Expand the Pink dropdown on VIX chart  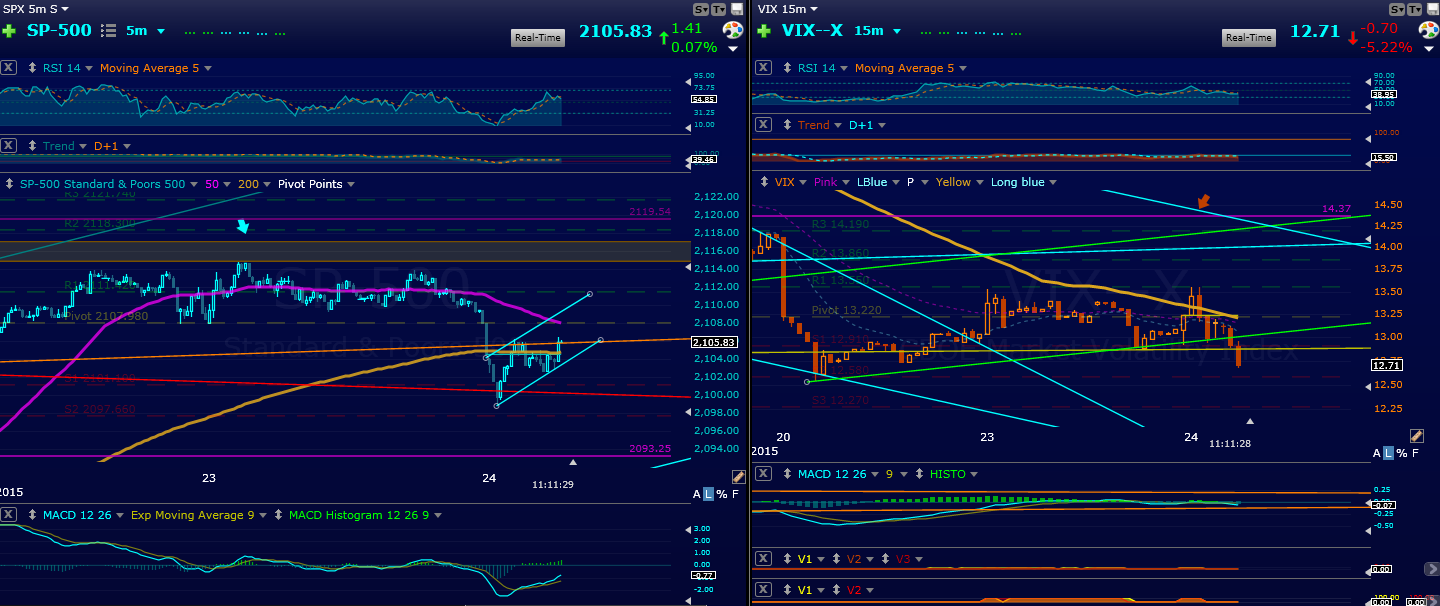[x=846, y=182]
